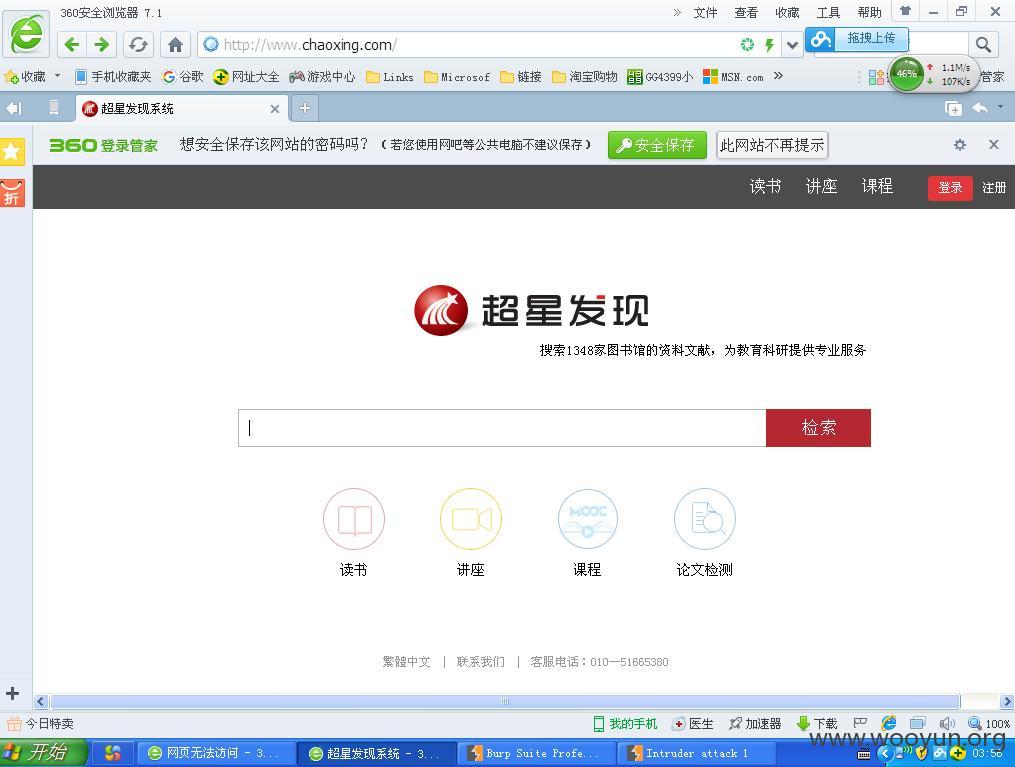Expand the address bar history dropdown arrow
This screenshot has height=767, width=1015.
point(792,45)
